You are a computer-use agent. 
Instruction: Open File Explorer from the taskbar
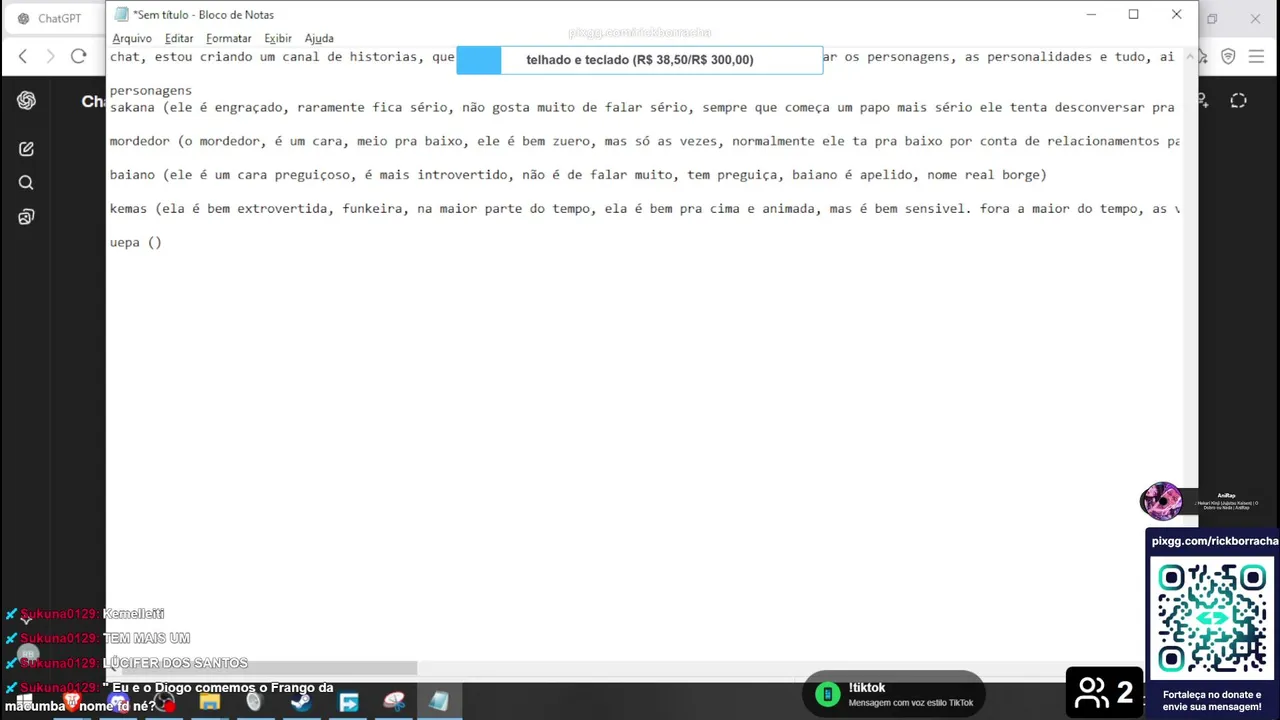pyautogui.click(x=209, y=702)
